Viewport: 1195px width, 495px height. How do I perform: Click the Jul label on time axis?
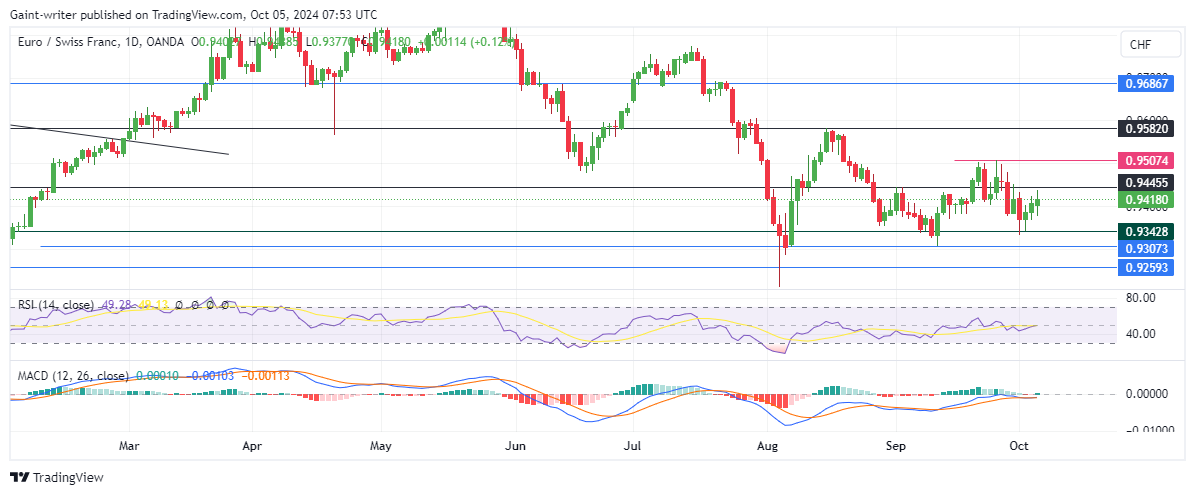(632, 446)
